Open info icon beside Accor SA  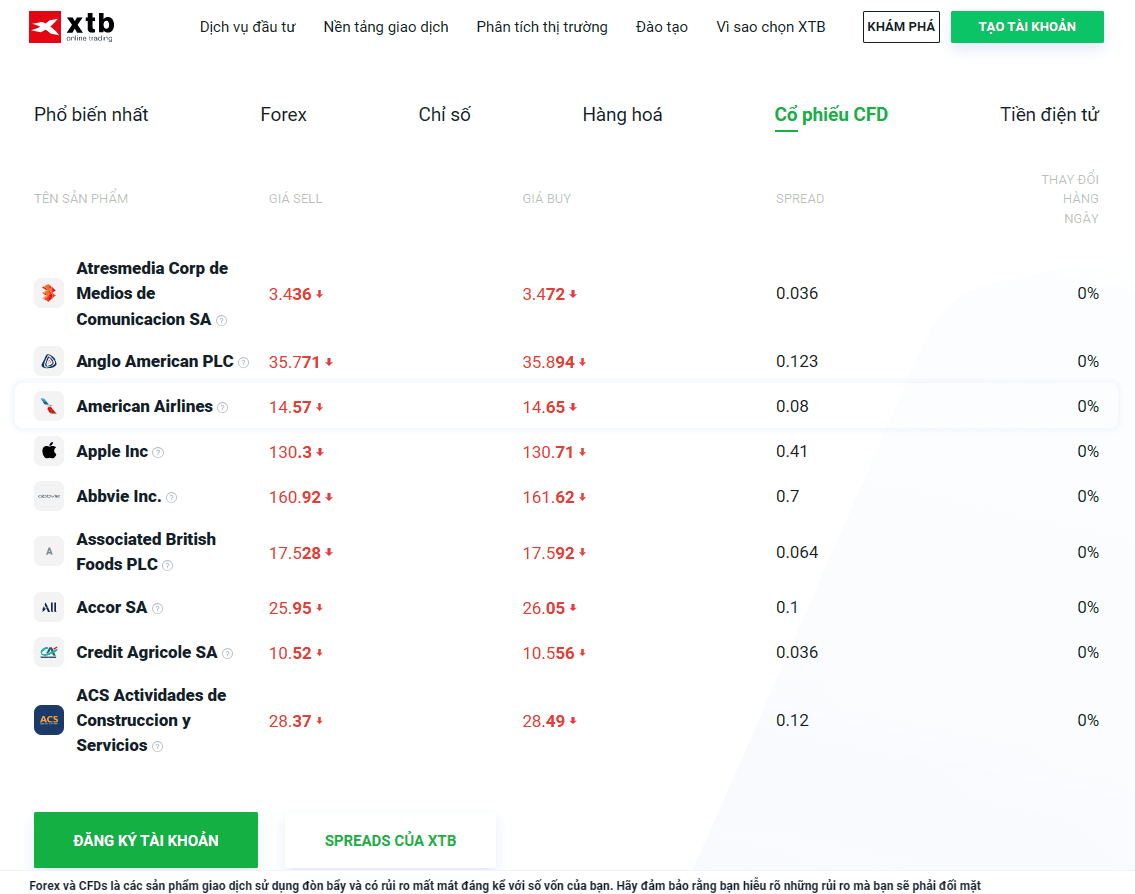pyautogui.click(x=157, y=609)
